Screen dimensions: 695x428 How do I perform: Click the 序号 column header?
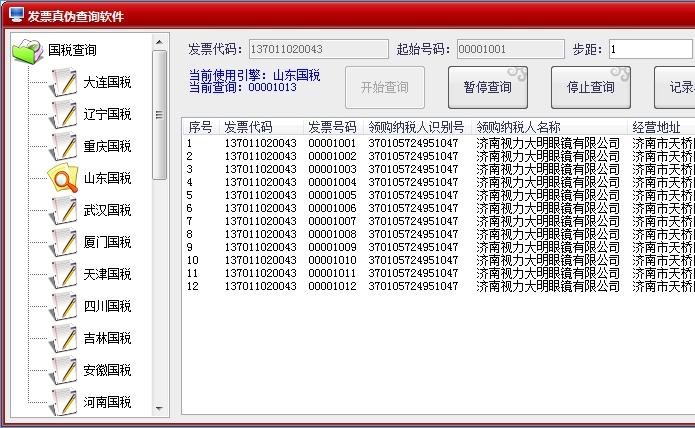click(x=200, y=128)
